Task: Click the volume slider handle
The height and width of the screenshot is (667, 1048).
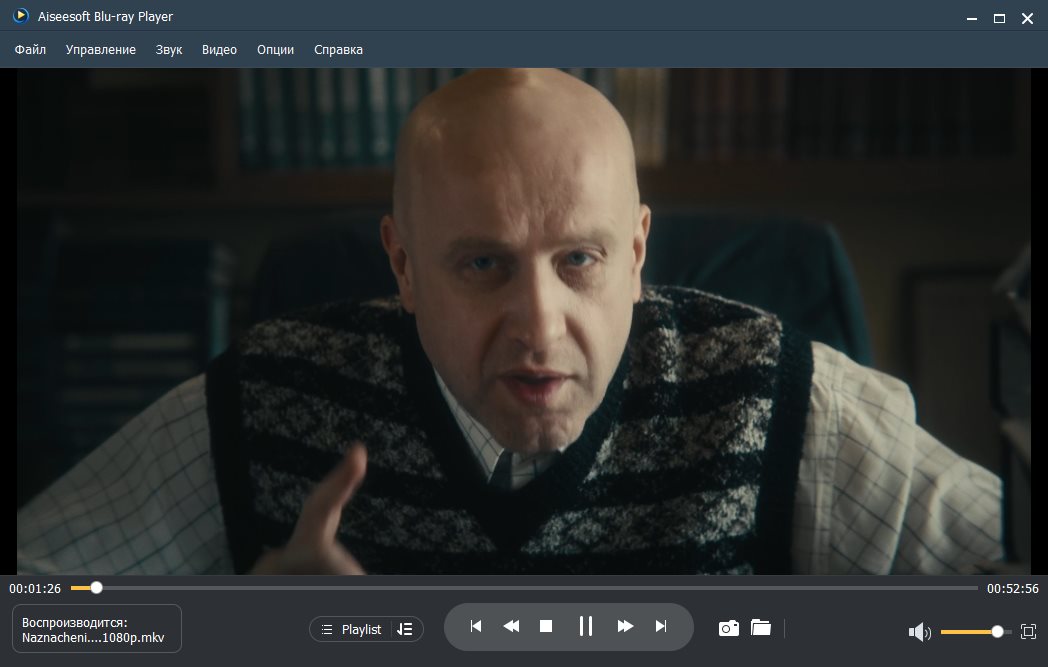Action: (x=997, y=632)
